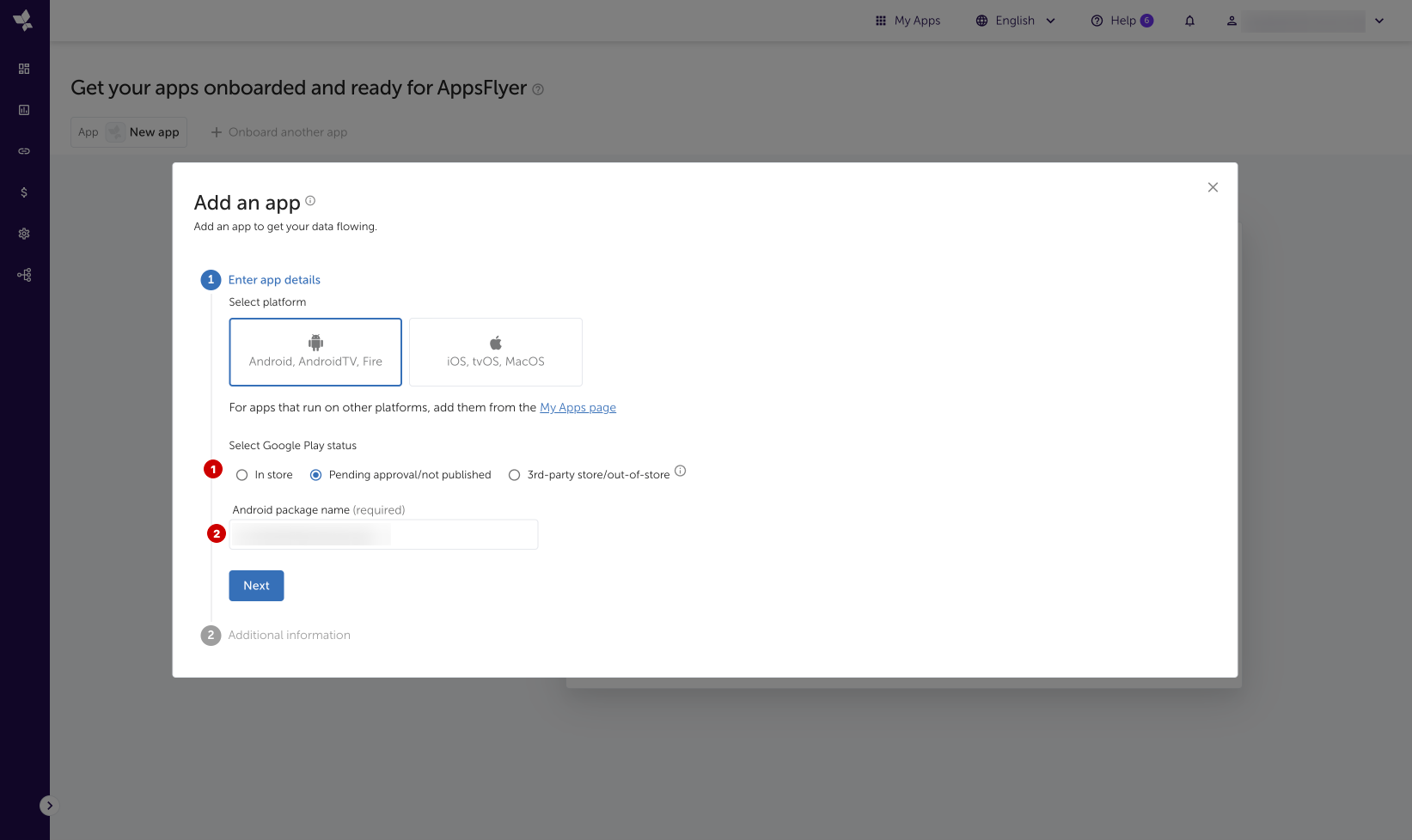Open the My Apps menu

pos(908,21)
